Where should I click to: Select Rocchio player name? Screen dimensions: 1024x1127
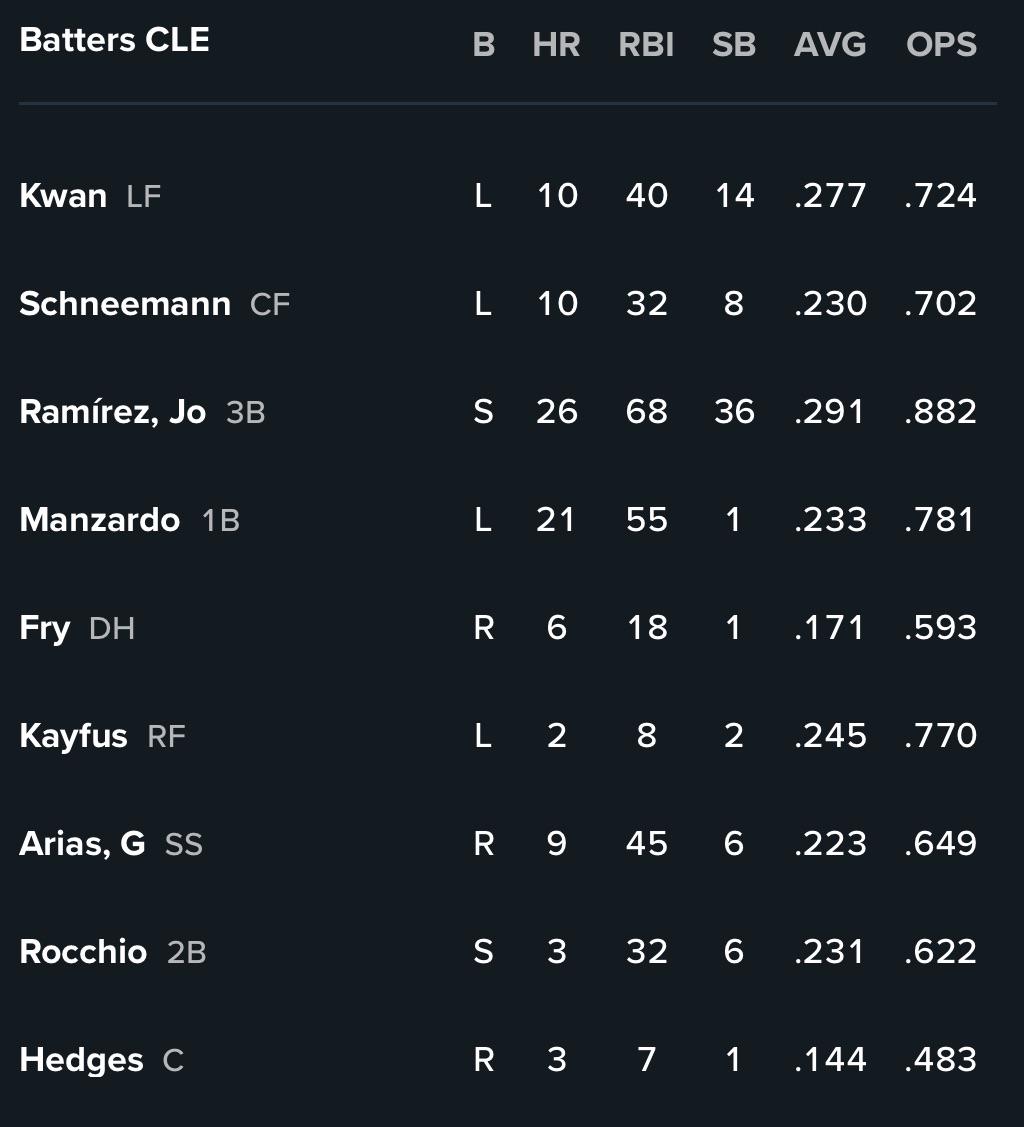click(83, 952)
